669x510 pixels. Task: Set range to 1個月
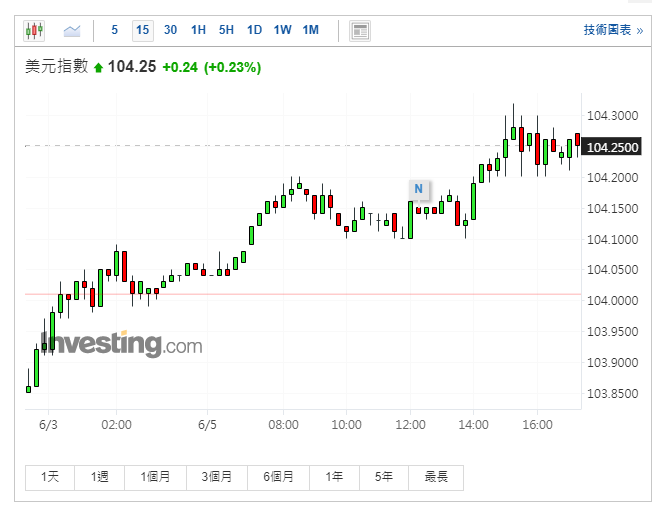[155, 477]
